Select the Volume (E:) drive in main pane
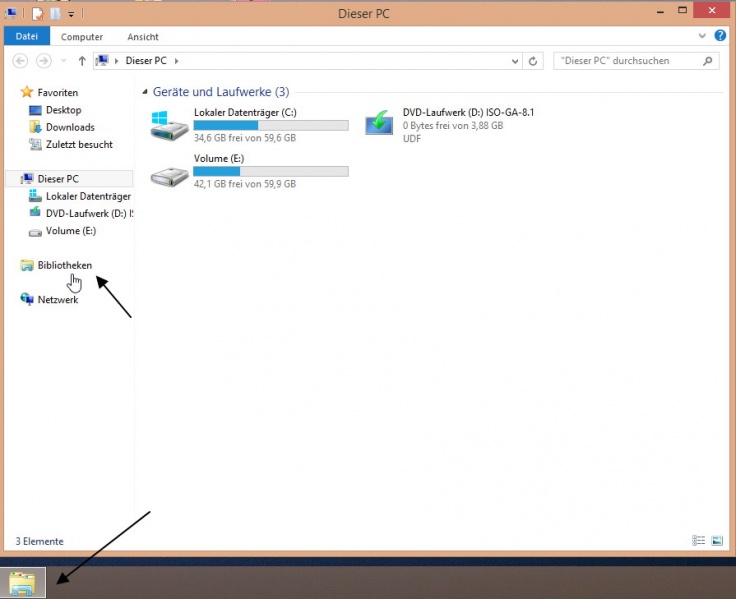736x599 pixels. [x=169, y=175]
